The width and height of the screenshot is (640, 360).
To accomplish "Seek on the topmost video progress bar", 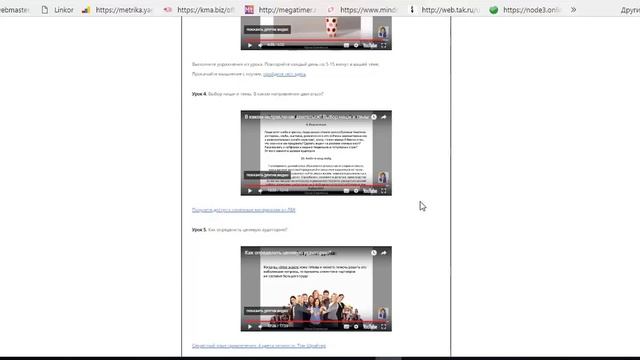I will (x=316, y=40).
